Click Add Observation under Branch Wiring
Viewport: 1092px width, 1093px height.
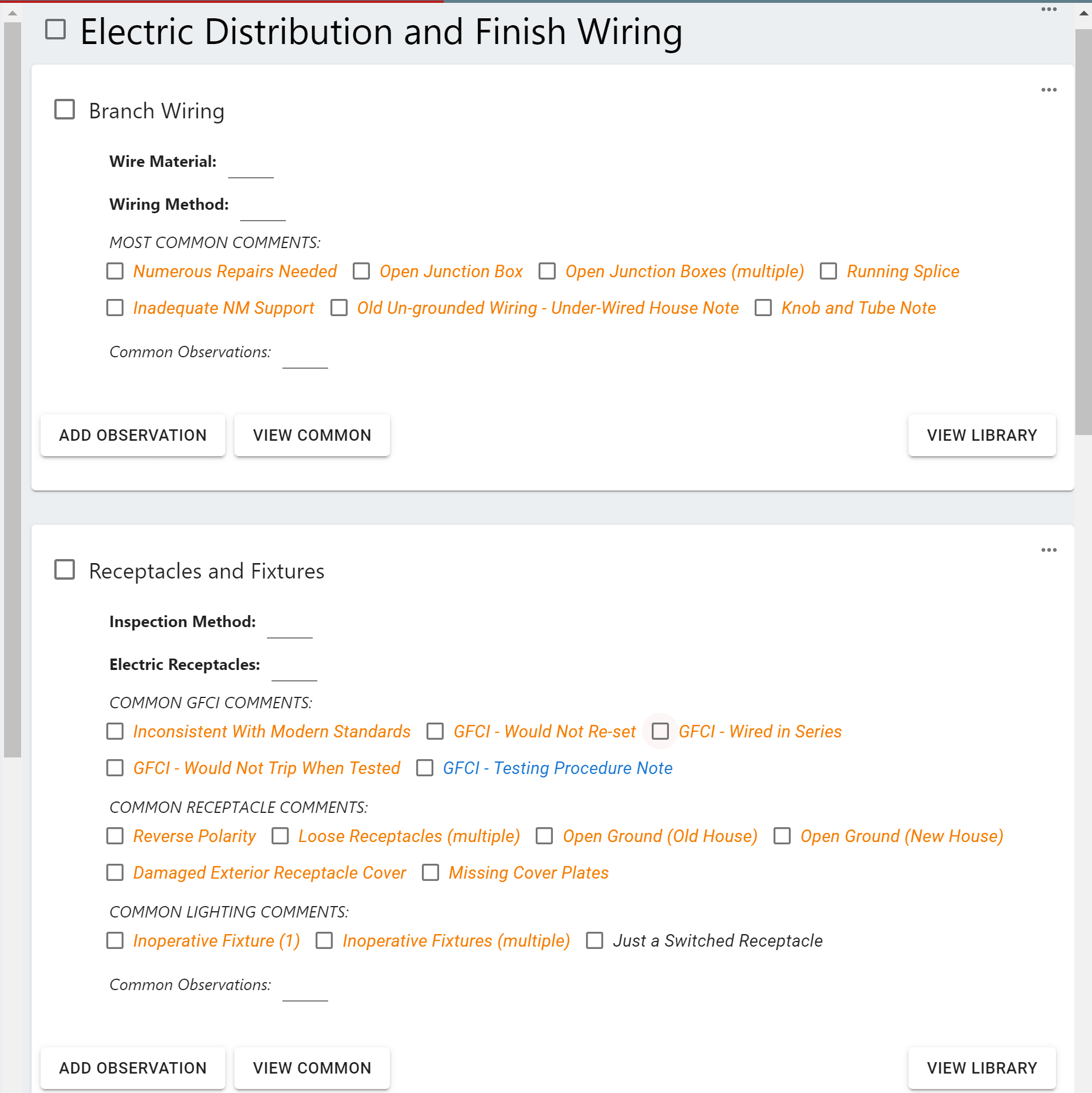[x=133, y=435]
